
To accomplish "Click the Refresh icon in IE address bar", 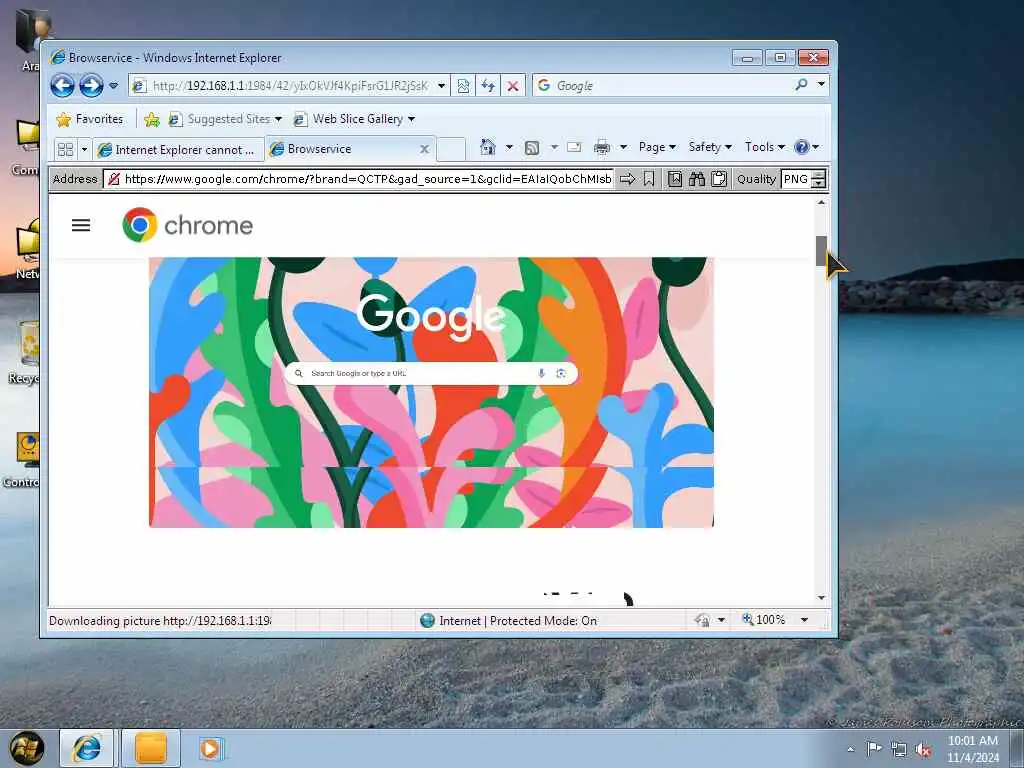I will pos(488,86).
